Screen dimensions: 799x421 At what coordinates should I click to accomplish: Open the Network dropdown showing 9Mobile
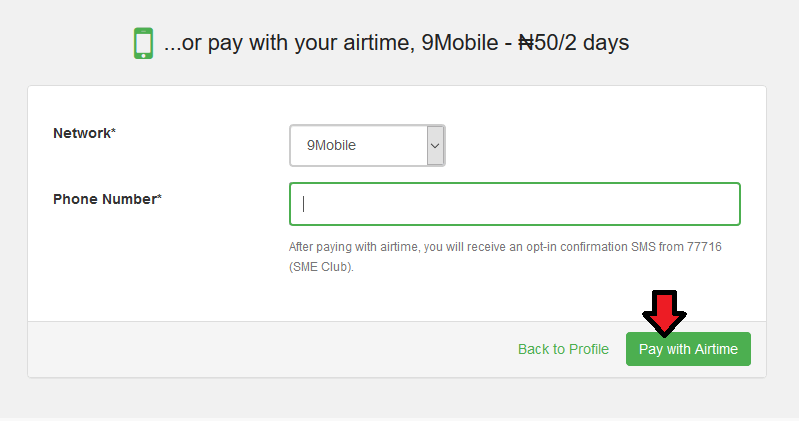[x=367, y=145]
